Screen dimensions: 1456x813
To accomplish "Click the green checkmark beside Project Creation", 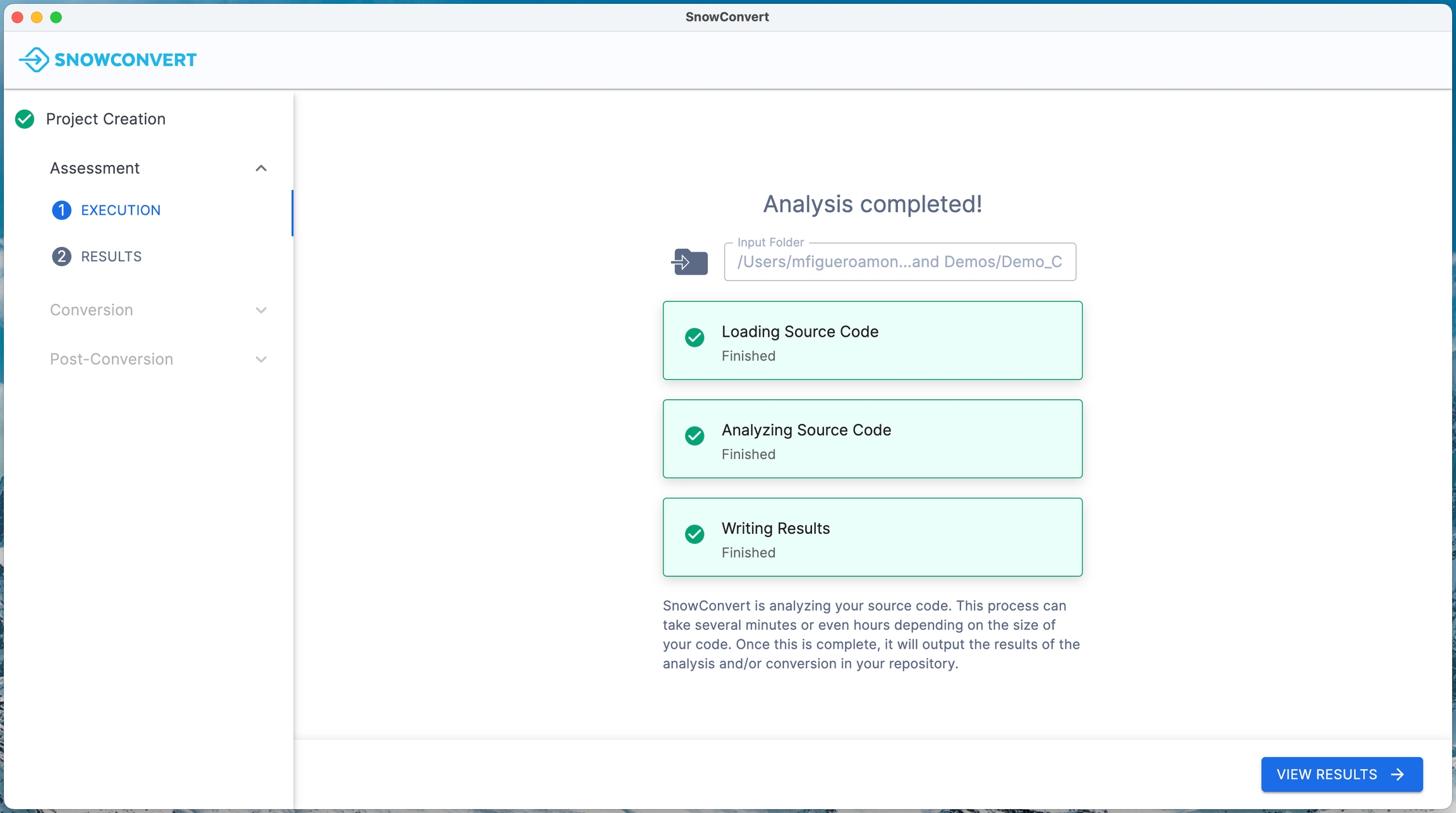I will 25,119.
